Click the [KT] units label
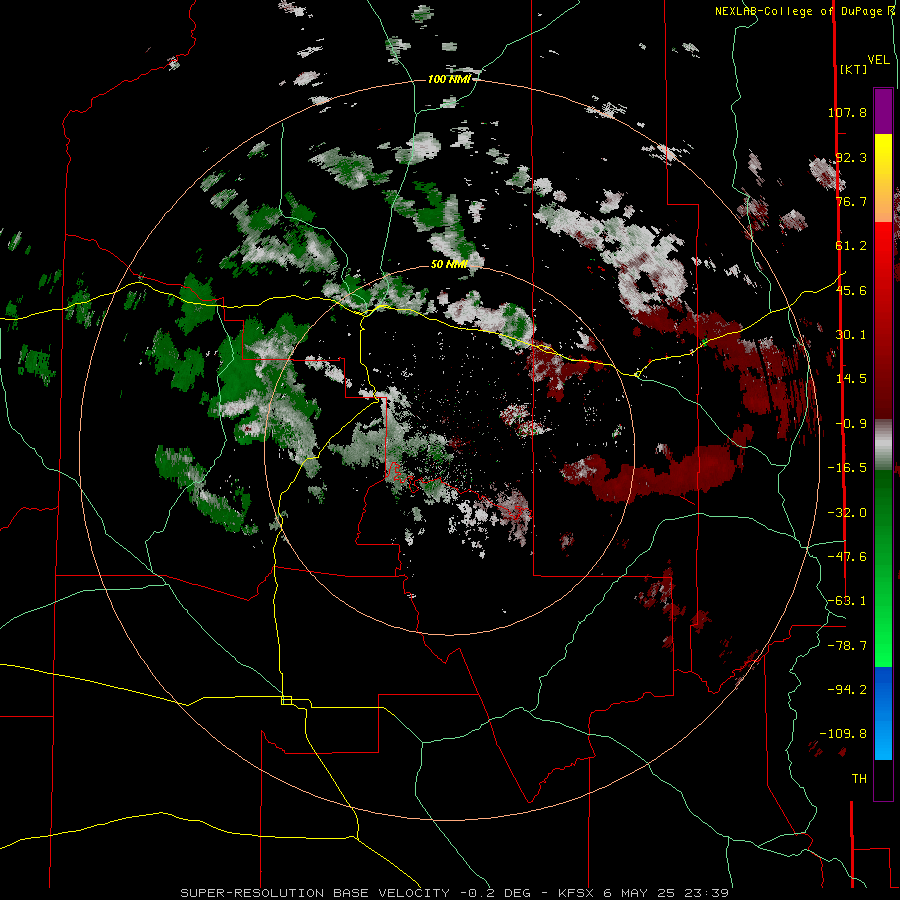Screen dimensions: 900x900 tap(853, 69)
